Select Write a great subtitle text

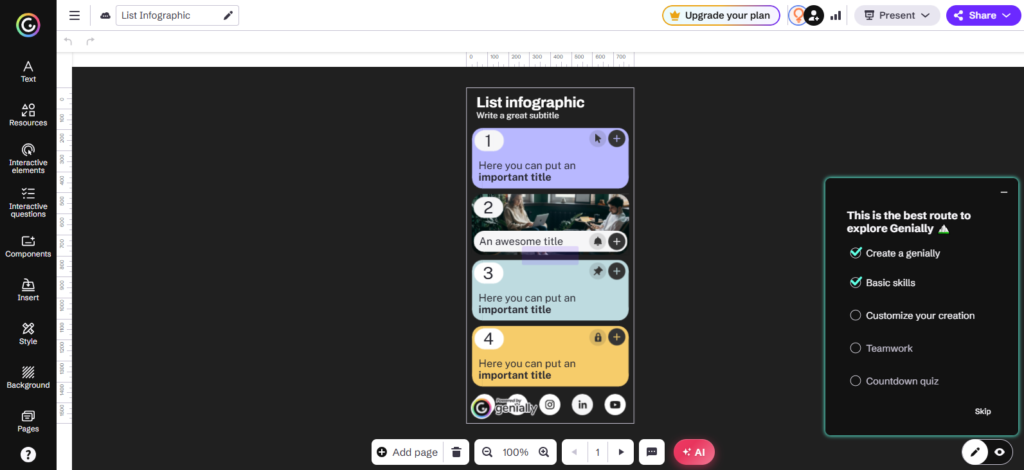click(x=517, y=116)
